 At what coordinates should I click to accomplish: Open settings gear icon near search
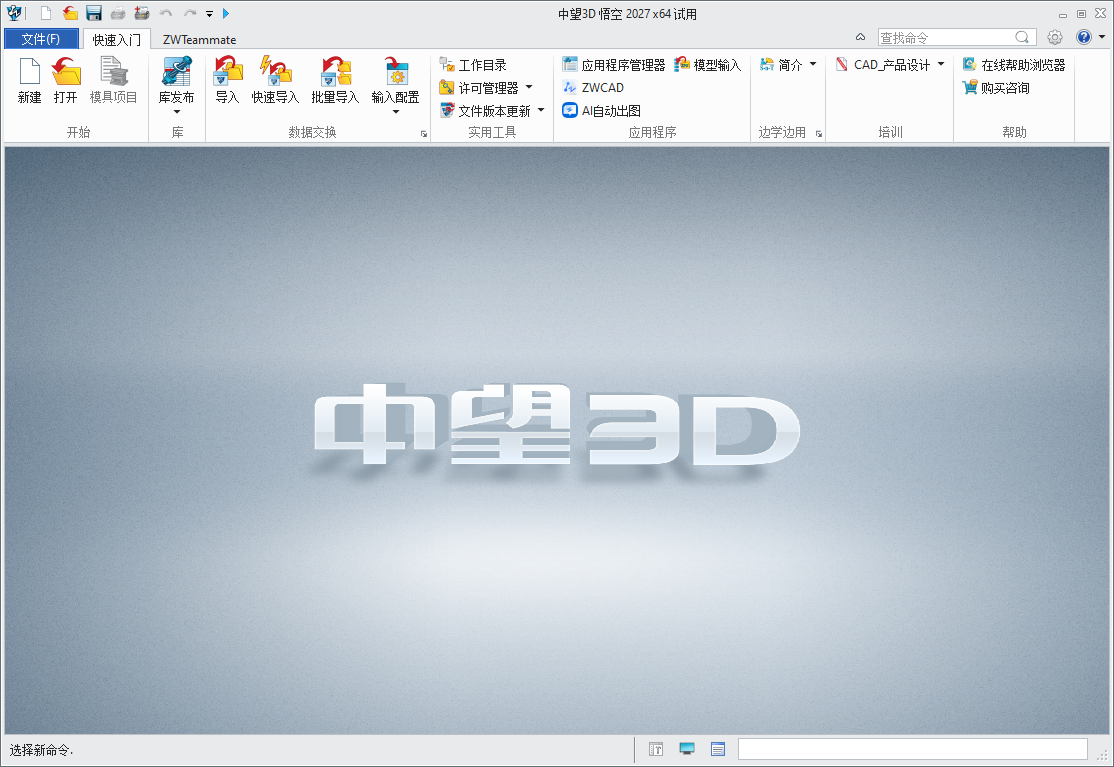point(1055,37)
